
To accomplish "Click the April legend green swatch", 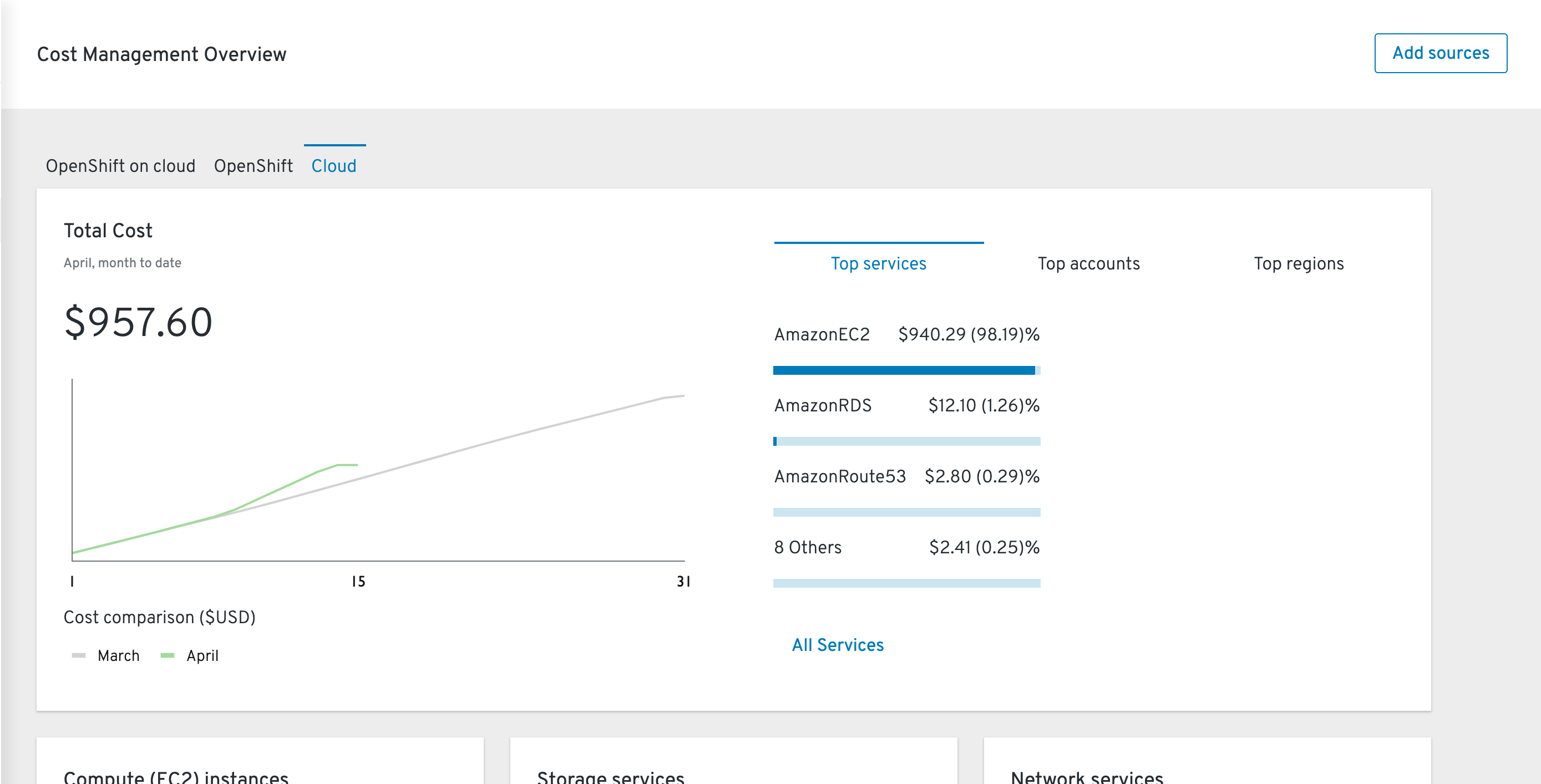I will pyautogui.click(x=168, y=655).
